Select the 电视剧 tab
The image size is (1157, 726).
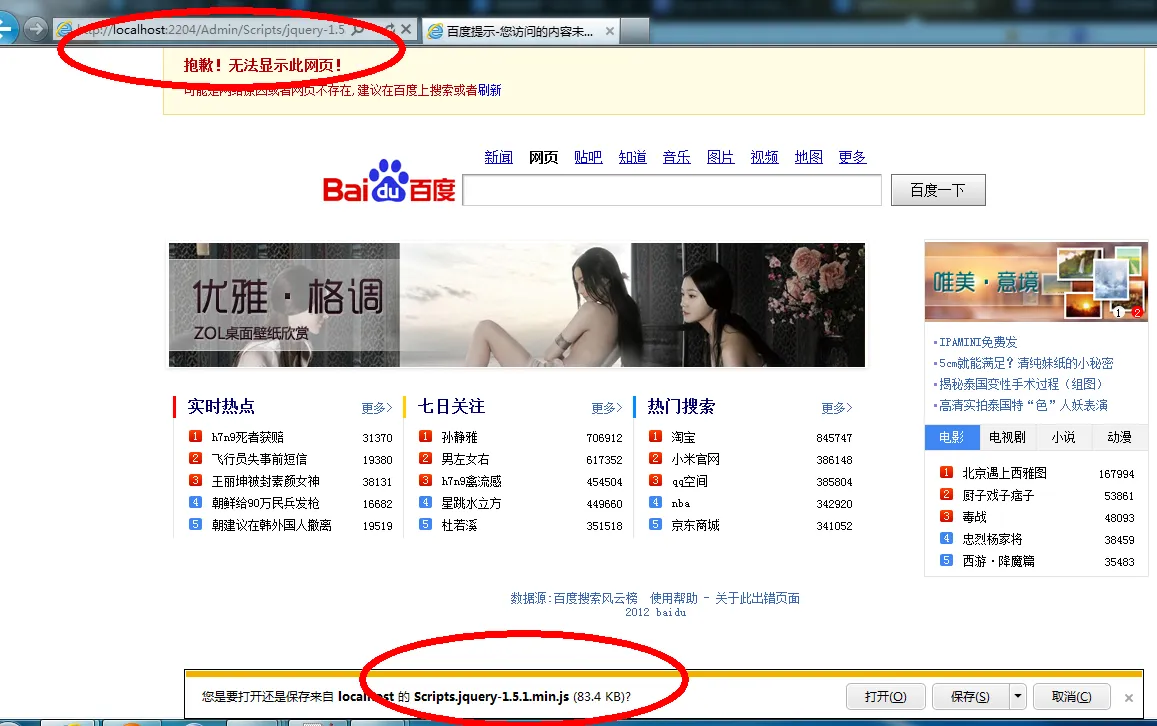coord(1007,438)
